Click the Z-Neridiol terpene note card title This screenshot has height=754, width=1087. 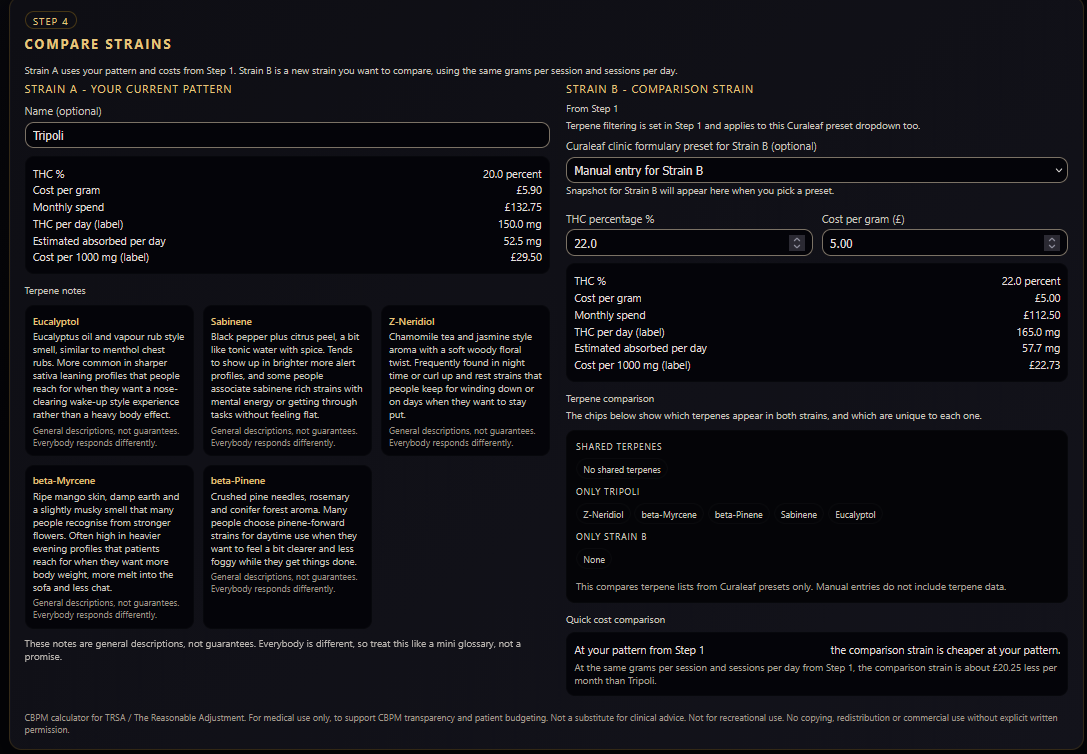point(412,322)
